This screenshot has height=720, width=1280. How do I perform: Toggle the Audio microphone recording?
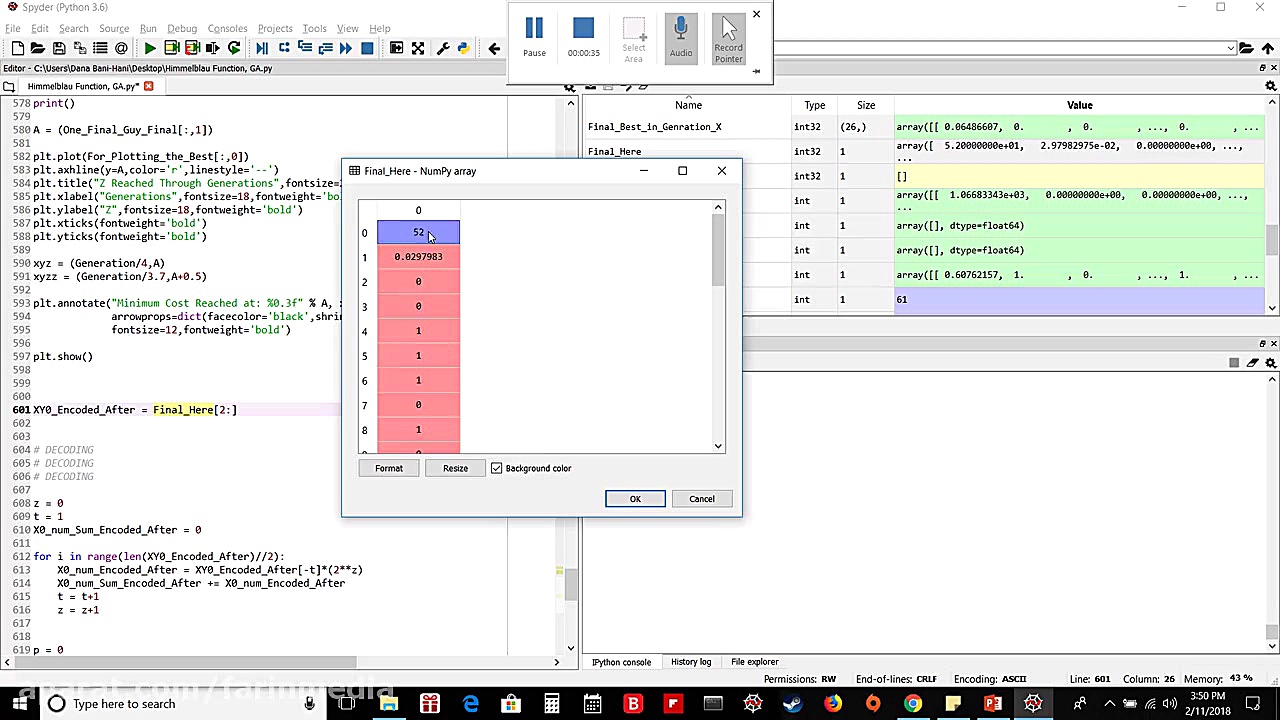[x=681, y=37]
